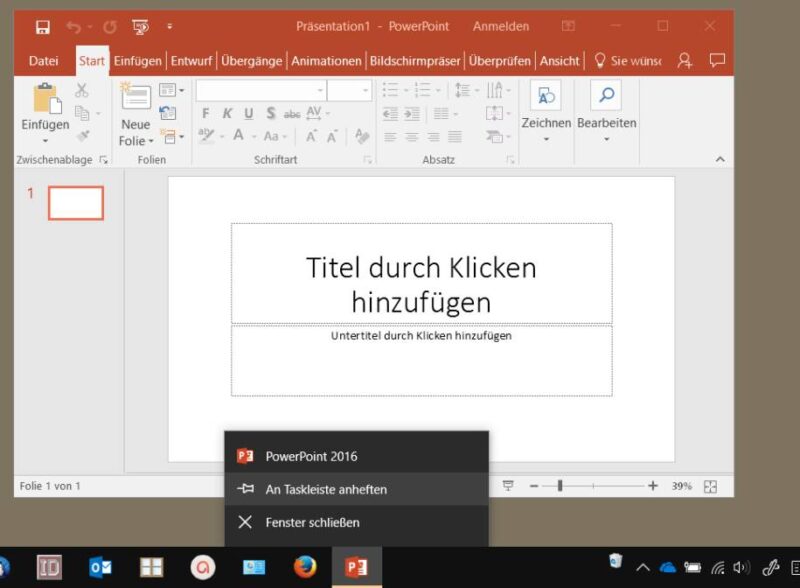
Task: Expand the font name dropdown
Action: pyautogui.click(x=316, y=91)
